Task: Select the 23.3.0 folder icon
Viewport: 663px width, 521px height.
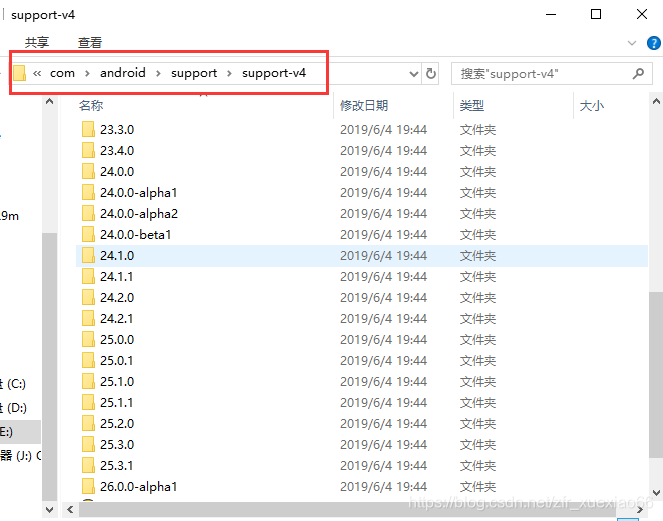Action: (x=88, y=129)
